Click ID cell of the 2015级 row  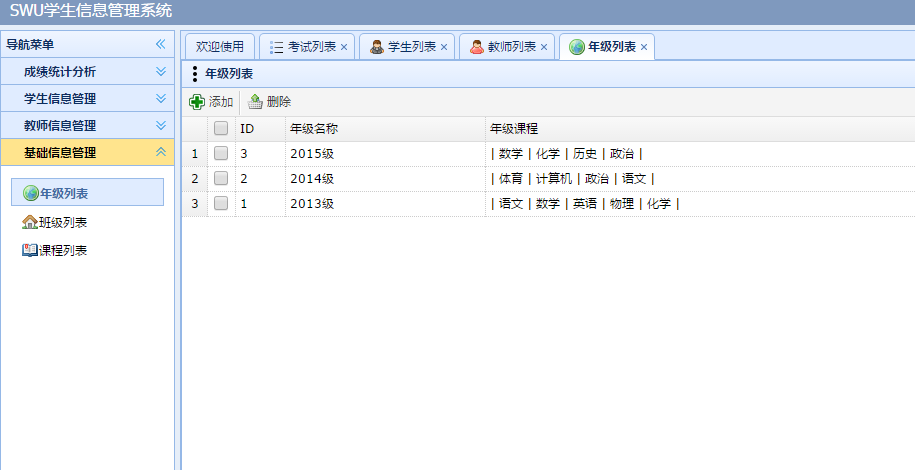pyautogui.click(x=260, y=154)
